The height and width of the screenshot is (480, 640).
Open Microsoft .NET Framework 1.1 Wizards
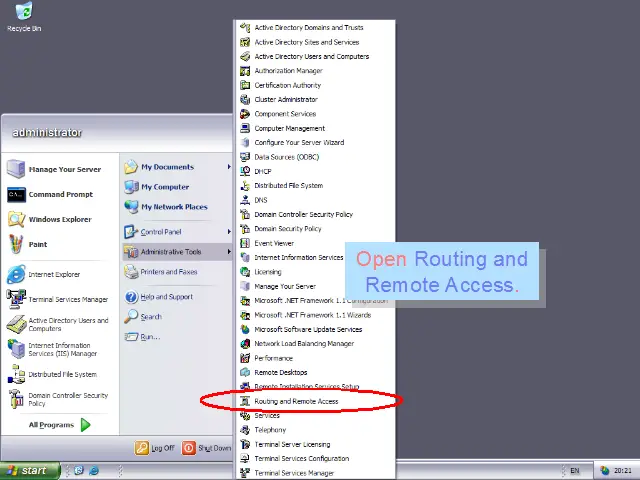(x=316, y=315)
